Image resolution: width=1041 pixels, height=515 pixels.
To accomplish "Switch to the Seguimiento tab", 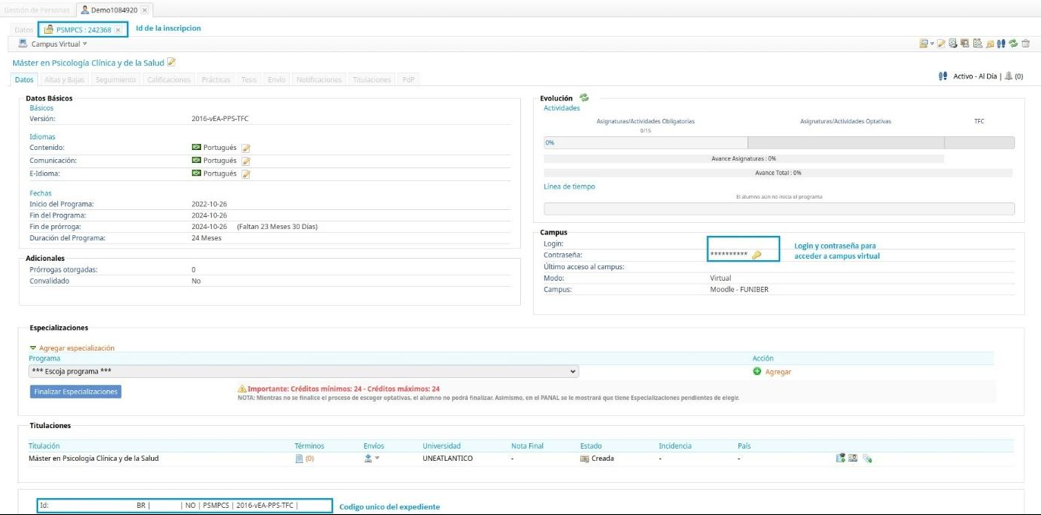I will pyautogui.click(x=116, y=80).
